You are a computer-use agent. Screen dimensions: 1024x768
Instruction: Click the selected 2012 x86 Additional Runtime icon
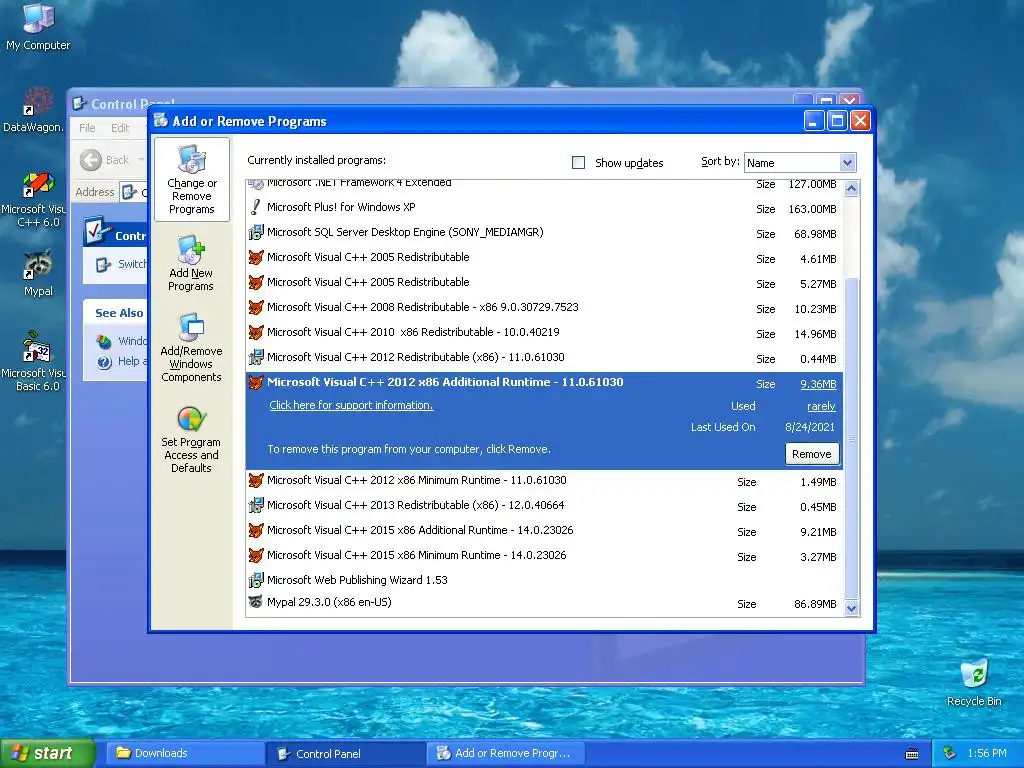pyautogui.click(x=256, y=383)
